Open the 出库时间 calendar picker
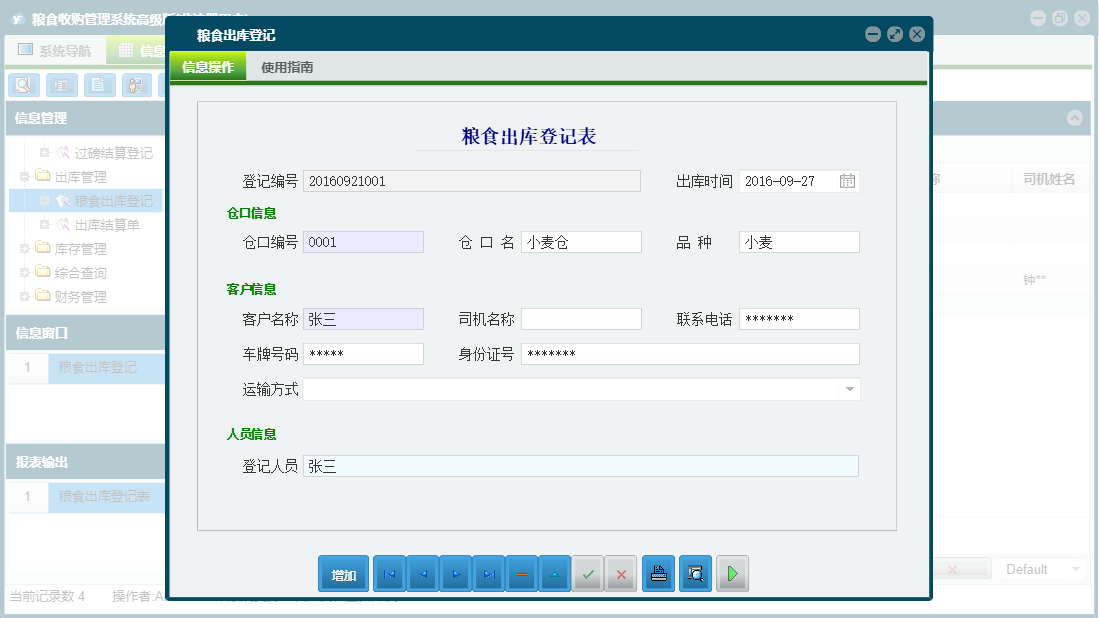Viewport: 1099px width, 618px height. tap(847, 181)
